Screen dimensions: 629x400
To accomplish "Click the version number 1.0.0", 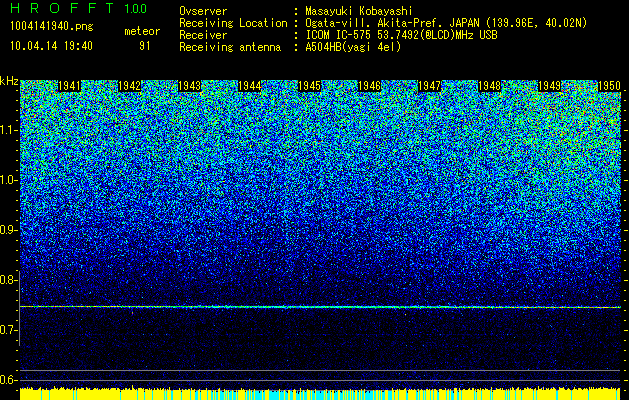I will 136,8.
